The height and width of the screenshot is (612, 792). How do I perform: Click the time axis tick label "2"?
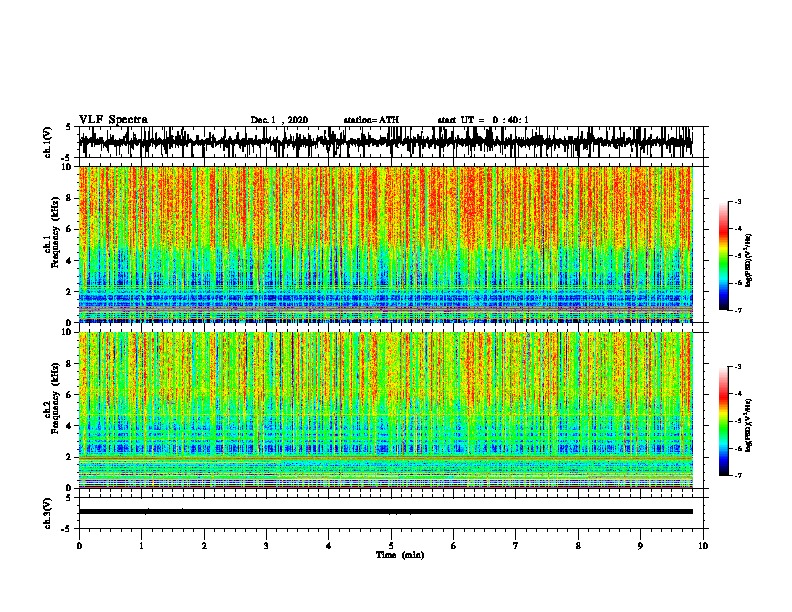(x=204, y=546)
